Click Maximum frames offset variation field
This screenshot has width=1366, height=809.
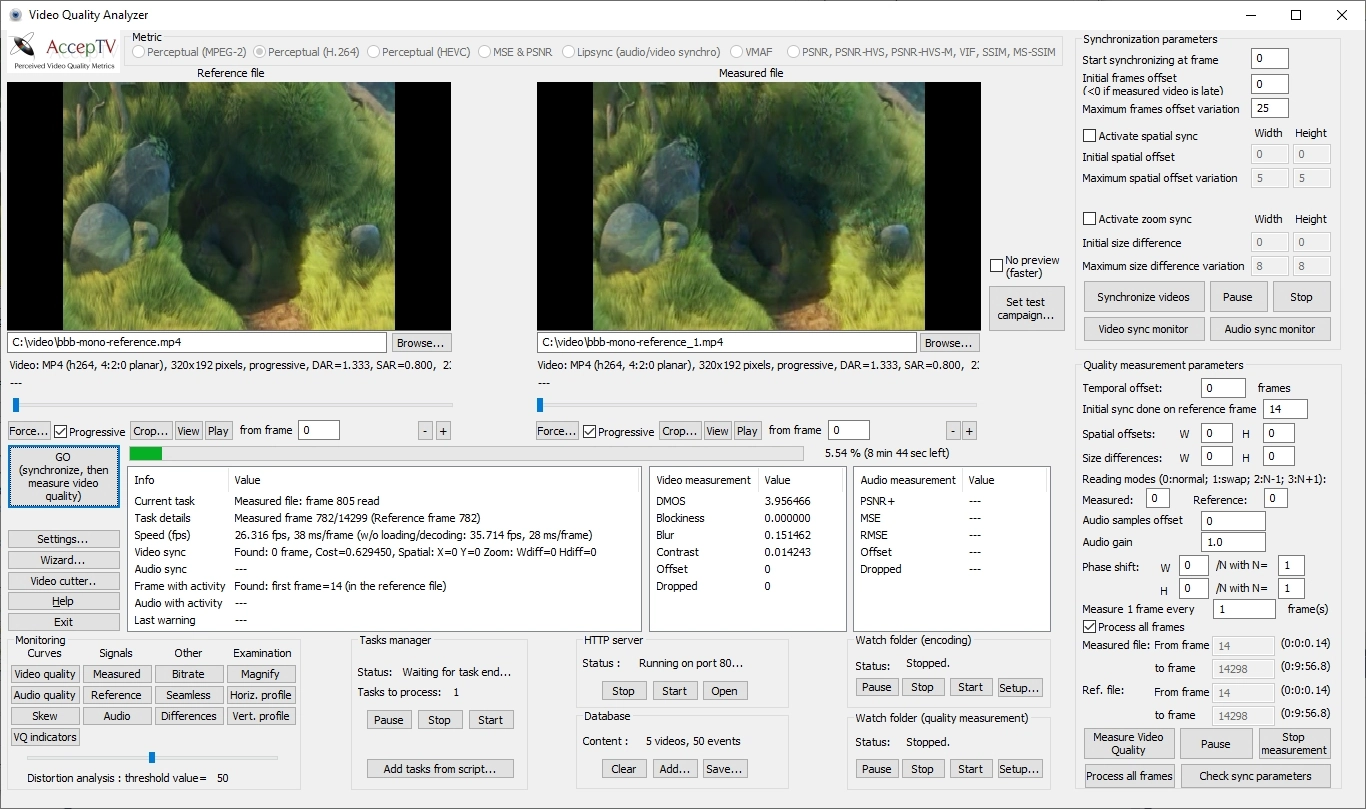1269,108
